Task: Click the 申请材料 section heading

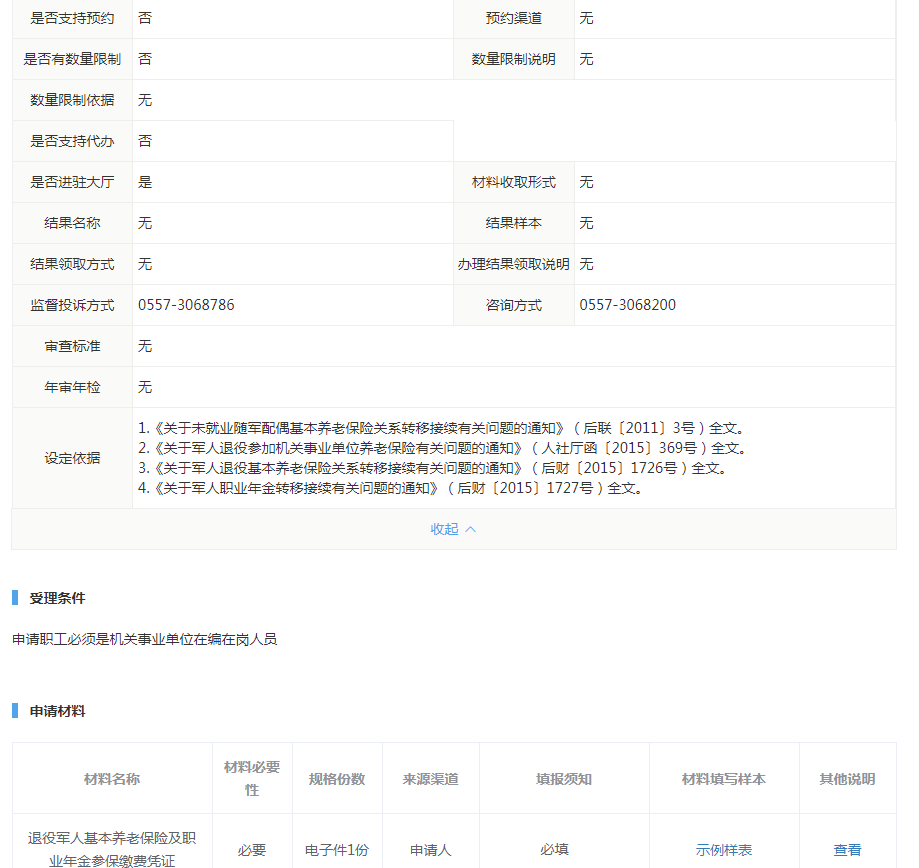Action: click(x=57, y=711)
